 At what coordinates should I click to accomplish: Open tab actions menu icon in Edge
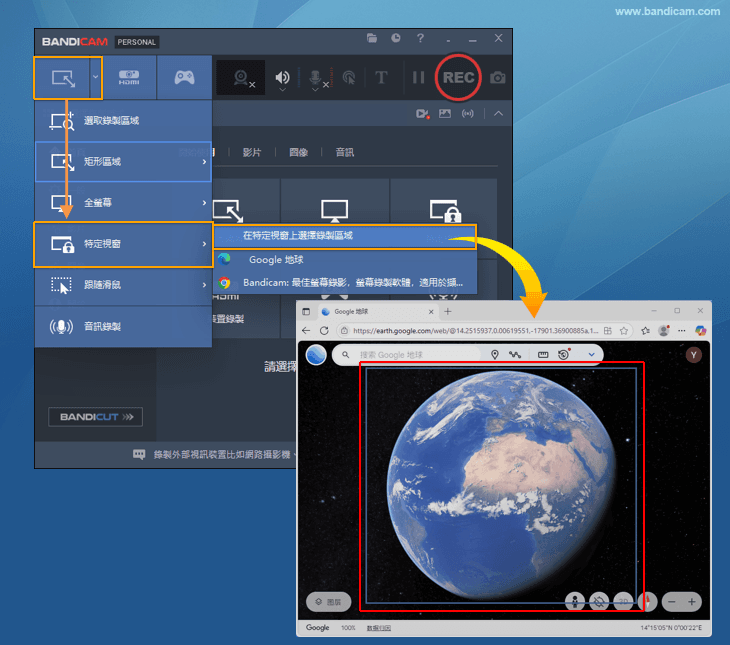[x=306, y=312]
